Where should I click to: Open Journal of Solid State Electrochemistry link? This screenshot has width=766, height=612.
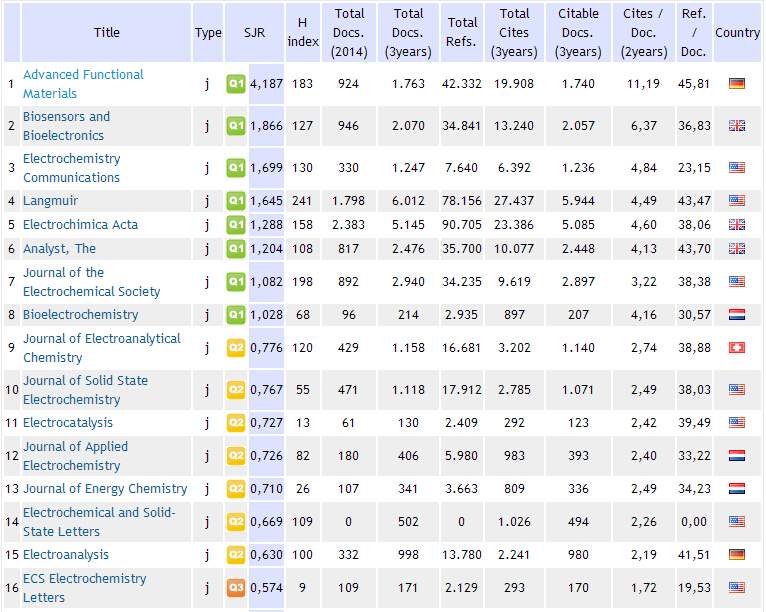pyautogui.click(x=85, y=390)
